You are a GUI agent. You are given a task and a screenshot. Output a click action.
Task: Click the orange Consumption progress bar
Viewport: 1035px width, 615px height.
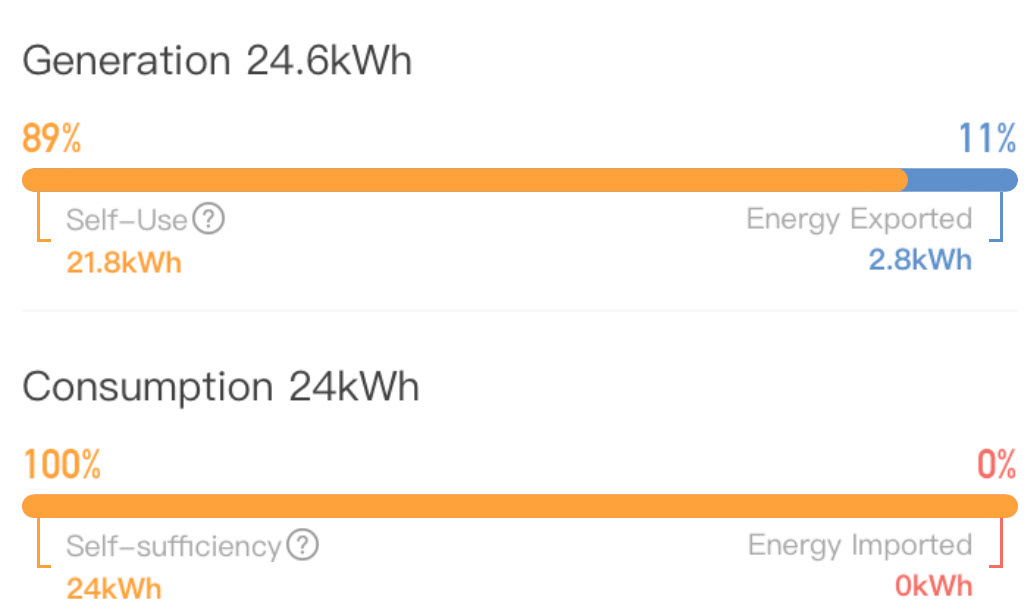click(519, 506)
